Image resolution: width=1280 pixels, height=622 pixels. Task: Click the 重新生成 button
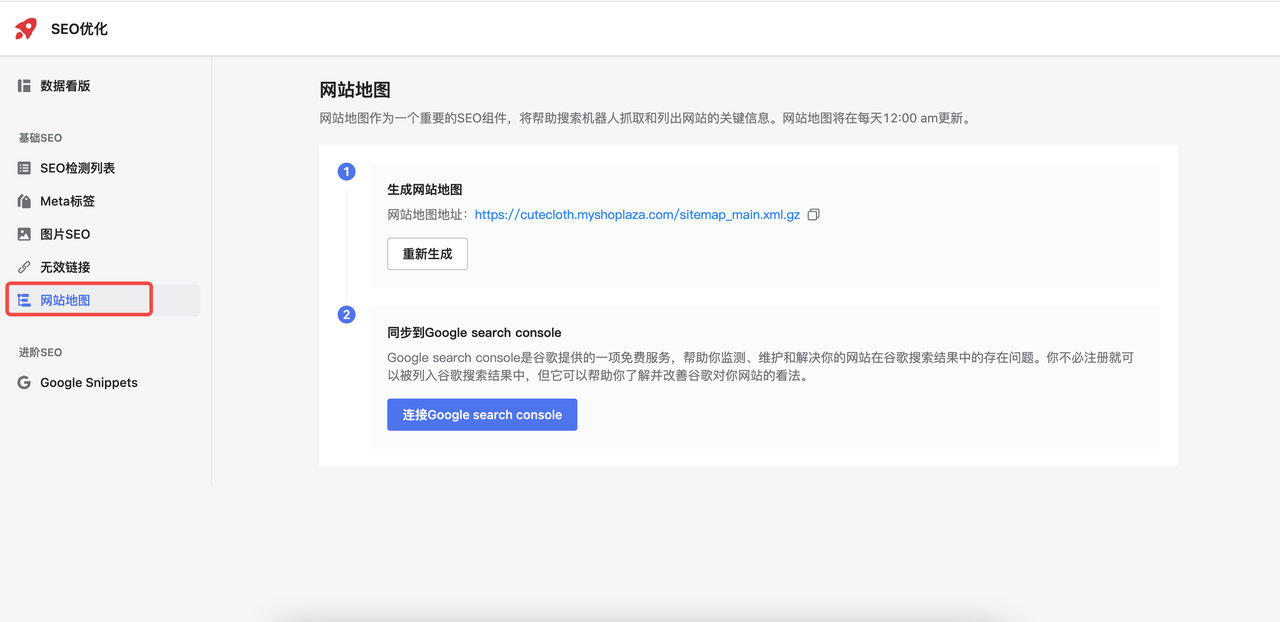[x=427, y=254]
